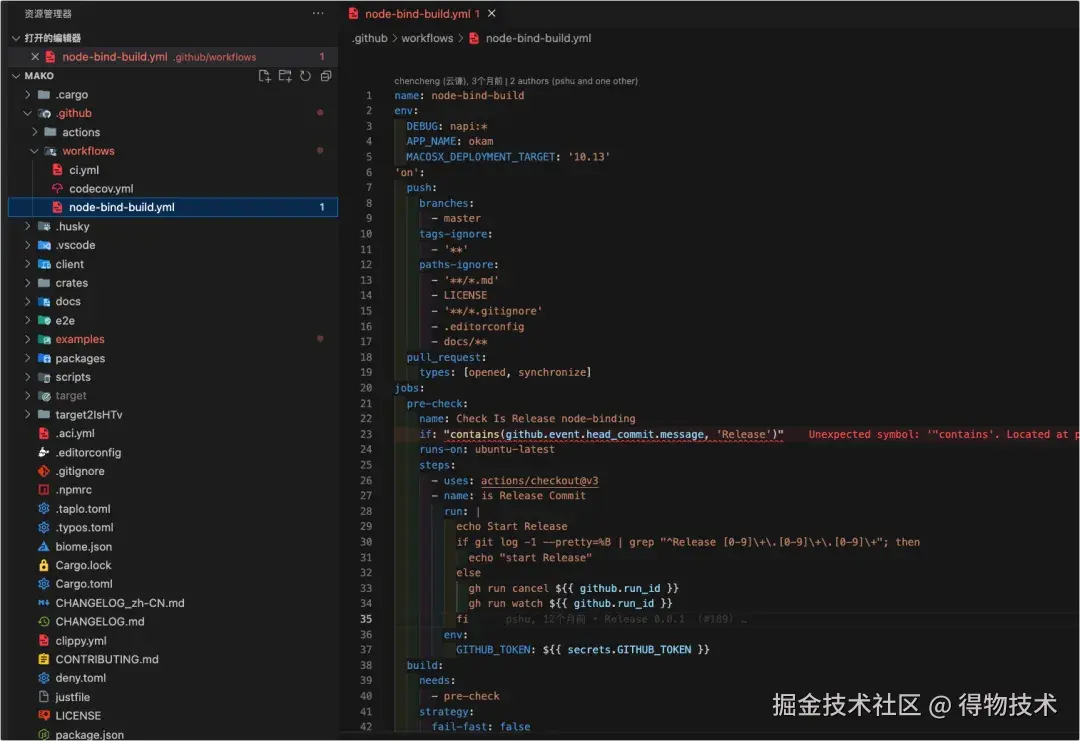Expand the examples folder

(x=28, y=339)
